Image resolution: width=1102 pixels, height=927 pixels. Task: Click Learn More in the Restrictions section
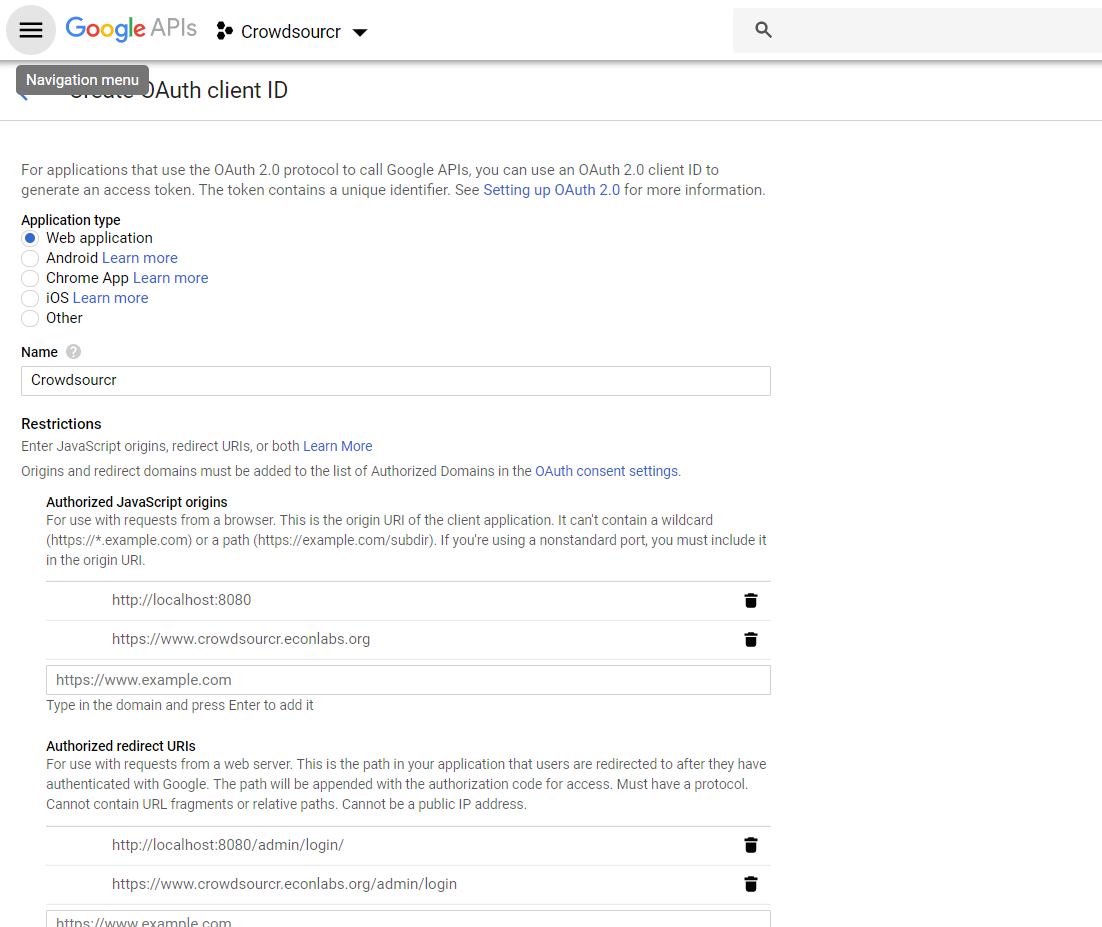(x=337, y=445)
